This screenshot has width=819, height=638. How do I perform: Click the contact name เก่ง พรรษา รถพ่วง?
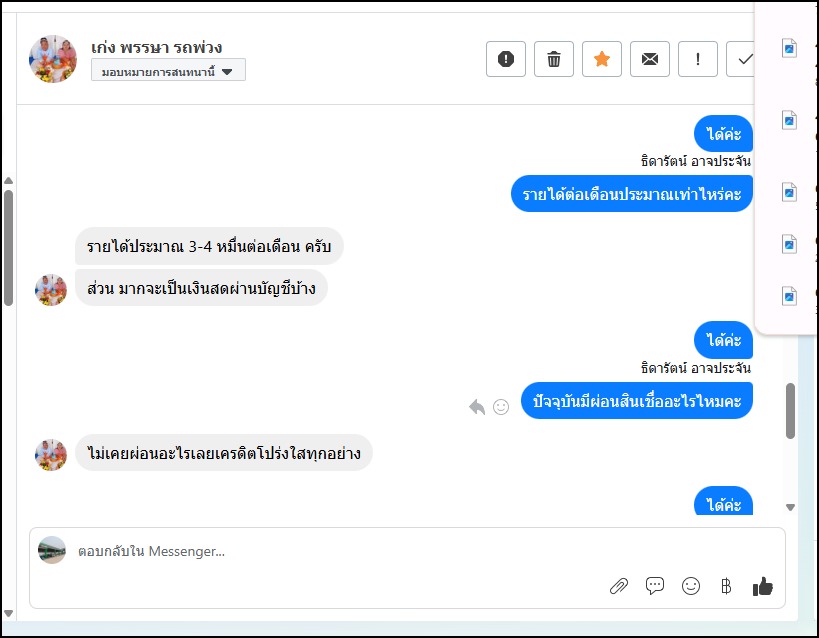pos(156,48)
